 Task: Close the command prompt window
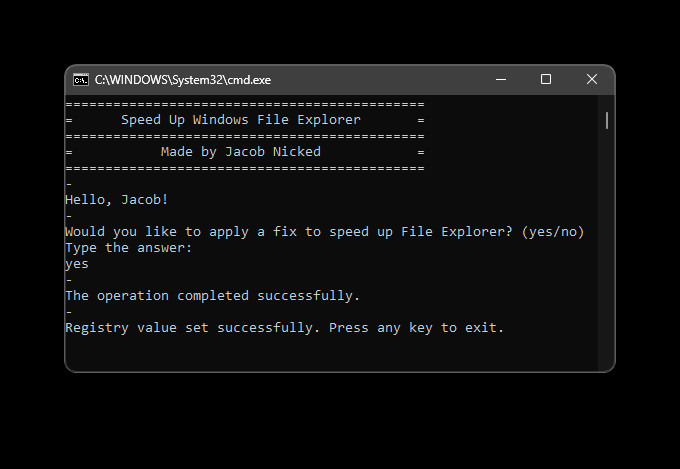pyautogui.click(x=592, y=80)
